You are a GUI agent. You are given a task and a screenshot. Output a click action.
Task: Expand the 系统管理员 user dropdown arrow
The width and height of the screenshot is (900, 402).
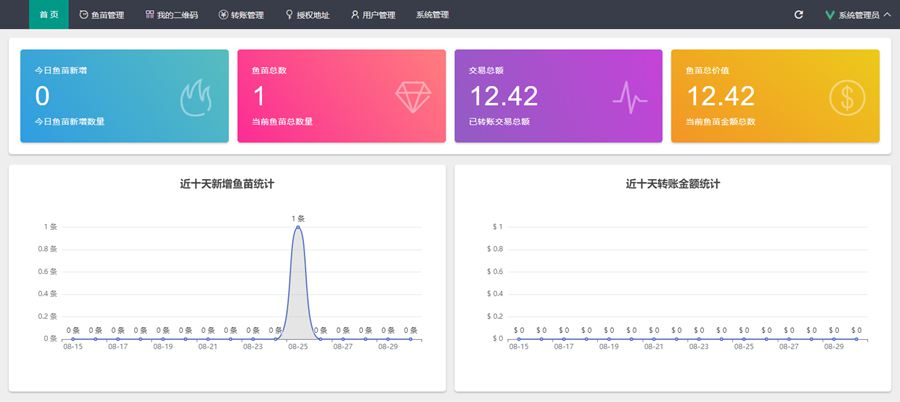pyautogui.click(x=887, y=15)
